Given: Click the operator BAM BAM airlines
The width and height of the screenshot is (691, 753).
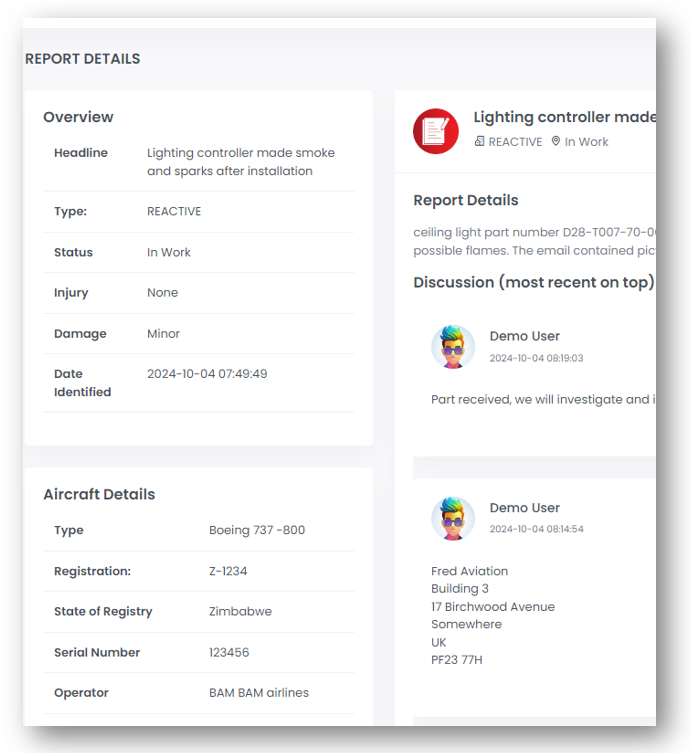Looking at the screenshot, I should [259, 692].
